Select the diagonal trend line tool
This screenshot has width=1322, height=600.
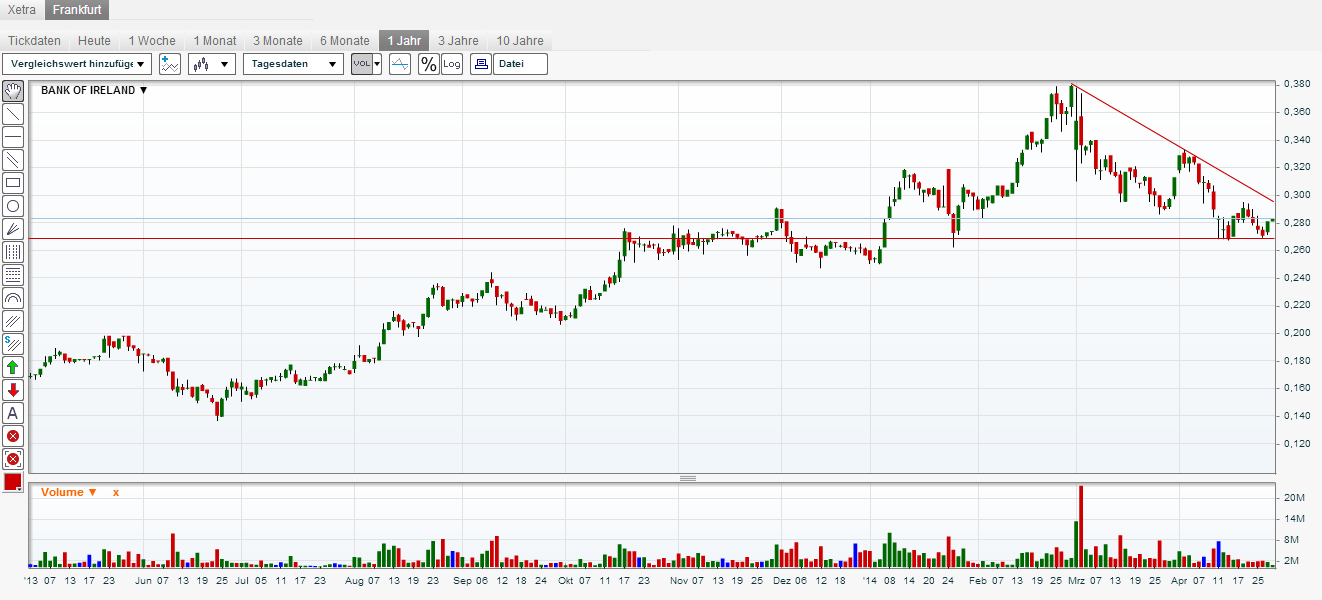[13, 114]
